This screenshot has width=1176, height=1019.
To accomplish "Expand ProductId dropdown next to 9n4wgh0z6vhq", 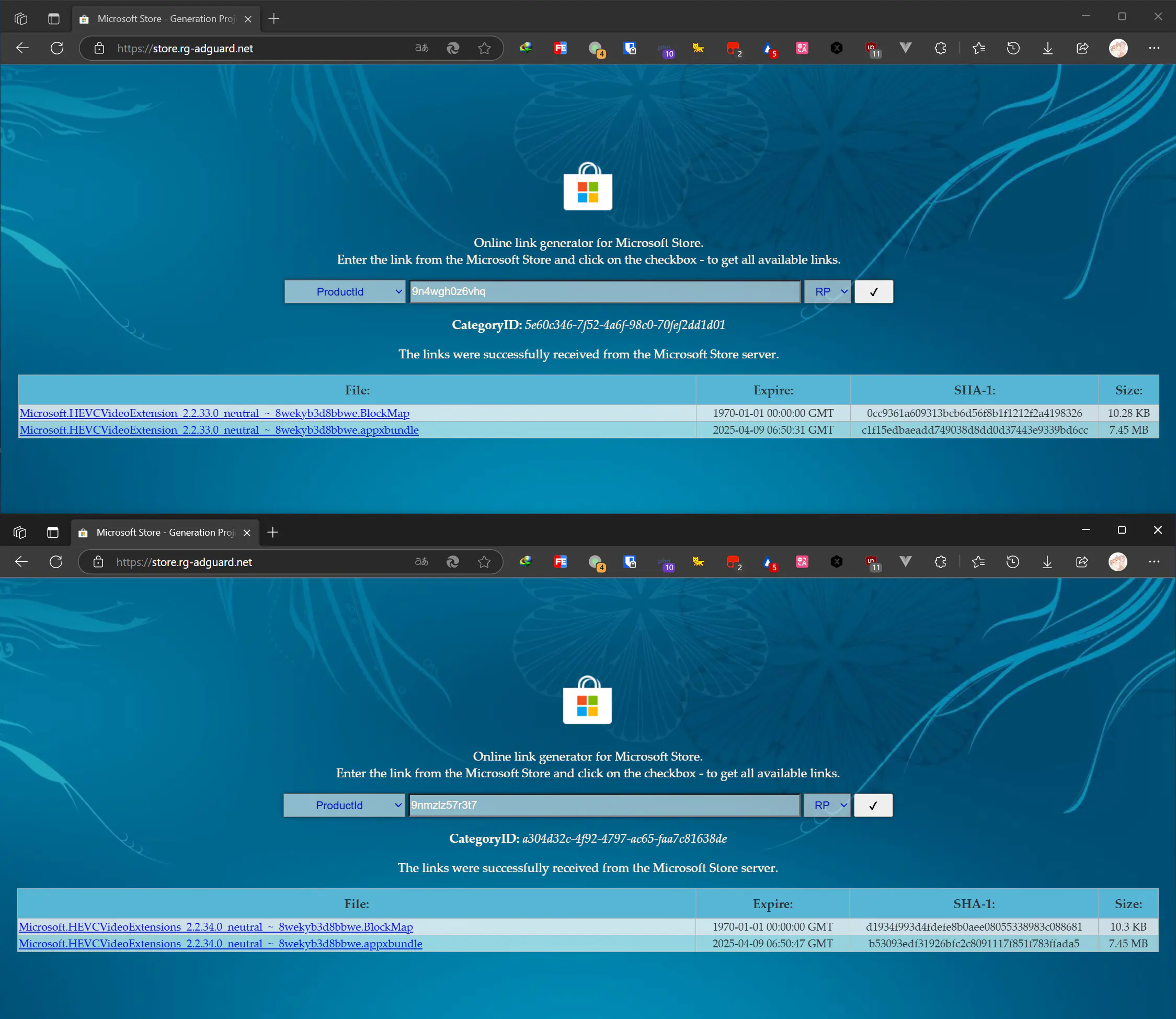I will [x=345, y=292].
